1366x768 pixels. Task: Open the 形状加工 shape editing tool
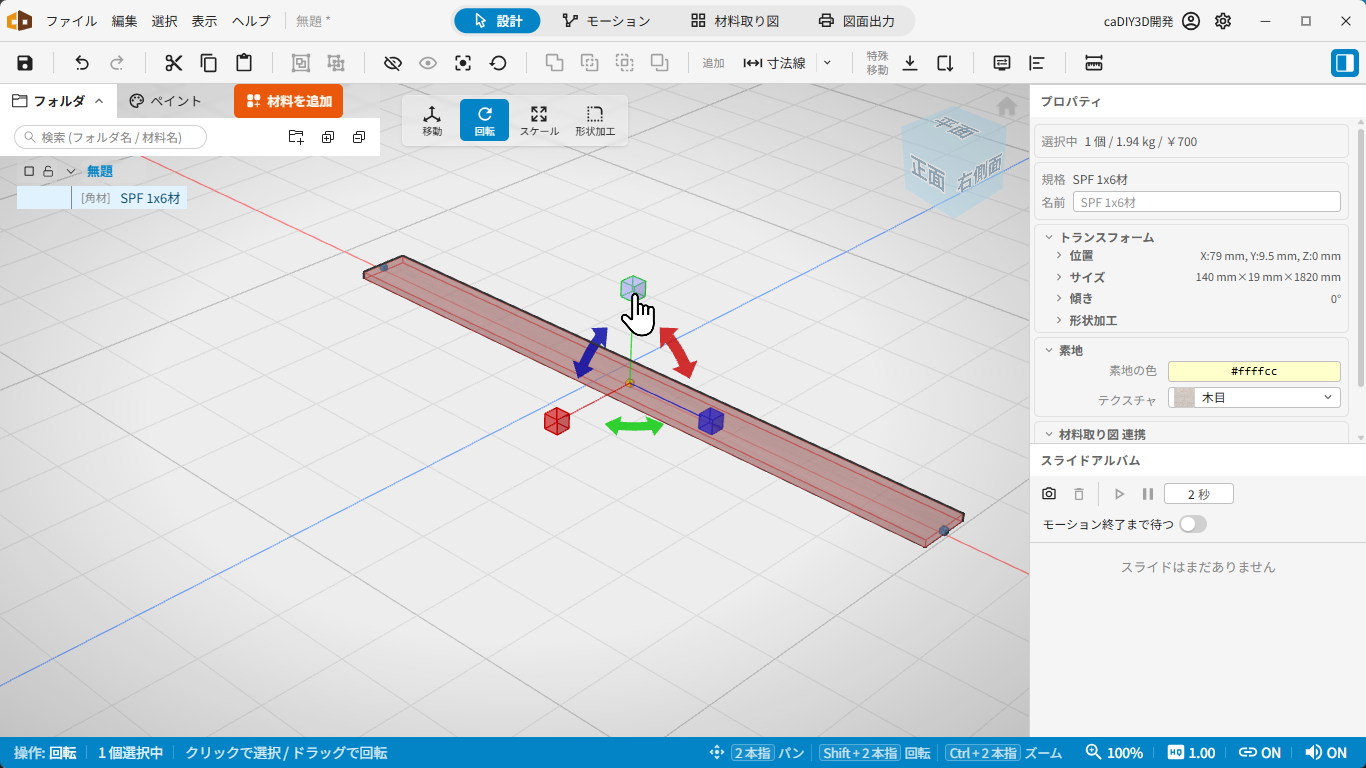coord(595,120)
